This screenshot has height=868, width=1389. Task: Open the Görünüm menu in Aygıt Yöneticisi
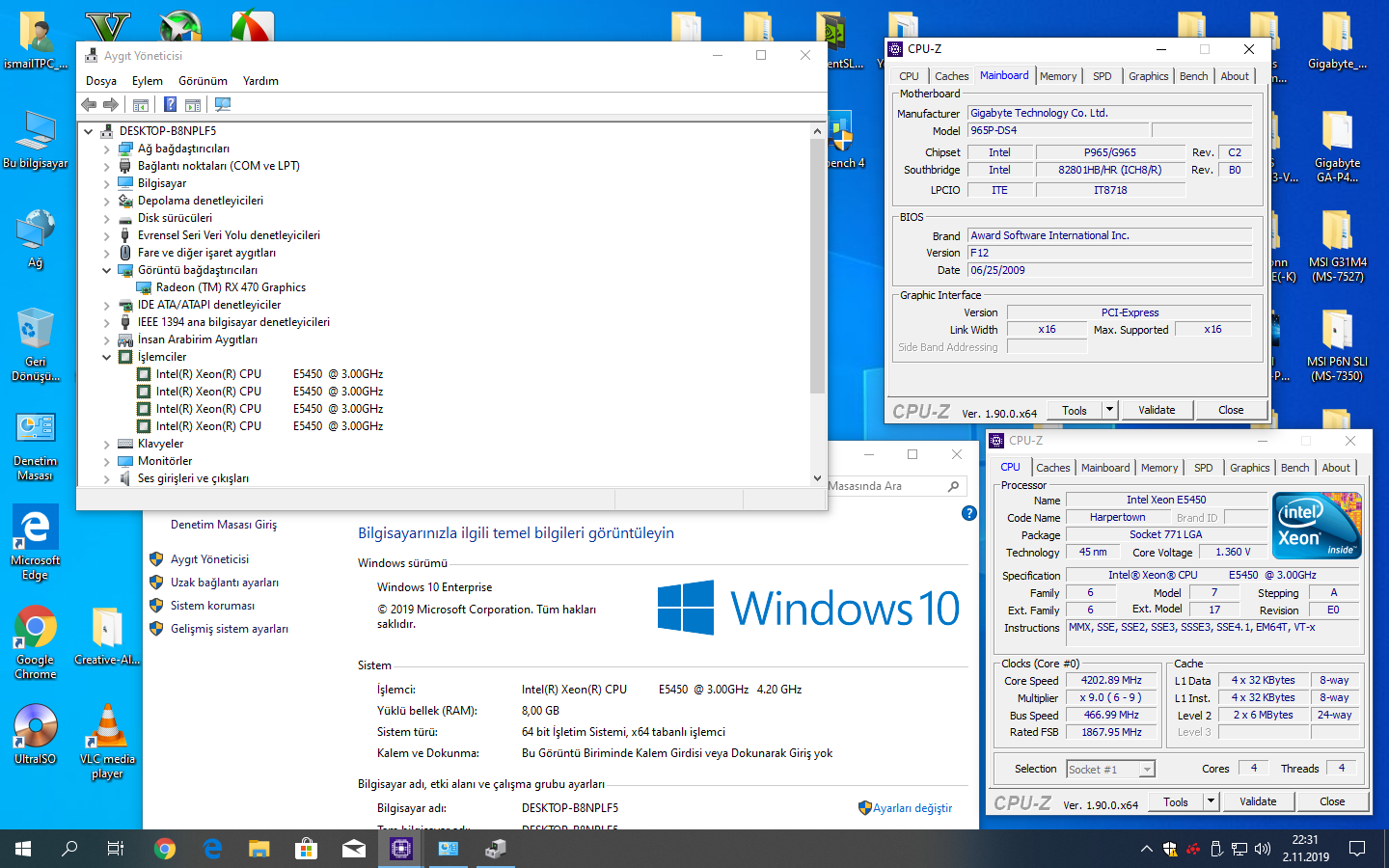tap(203, 81)
